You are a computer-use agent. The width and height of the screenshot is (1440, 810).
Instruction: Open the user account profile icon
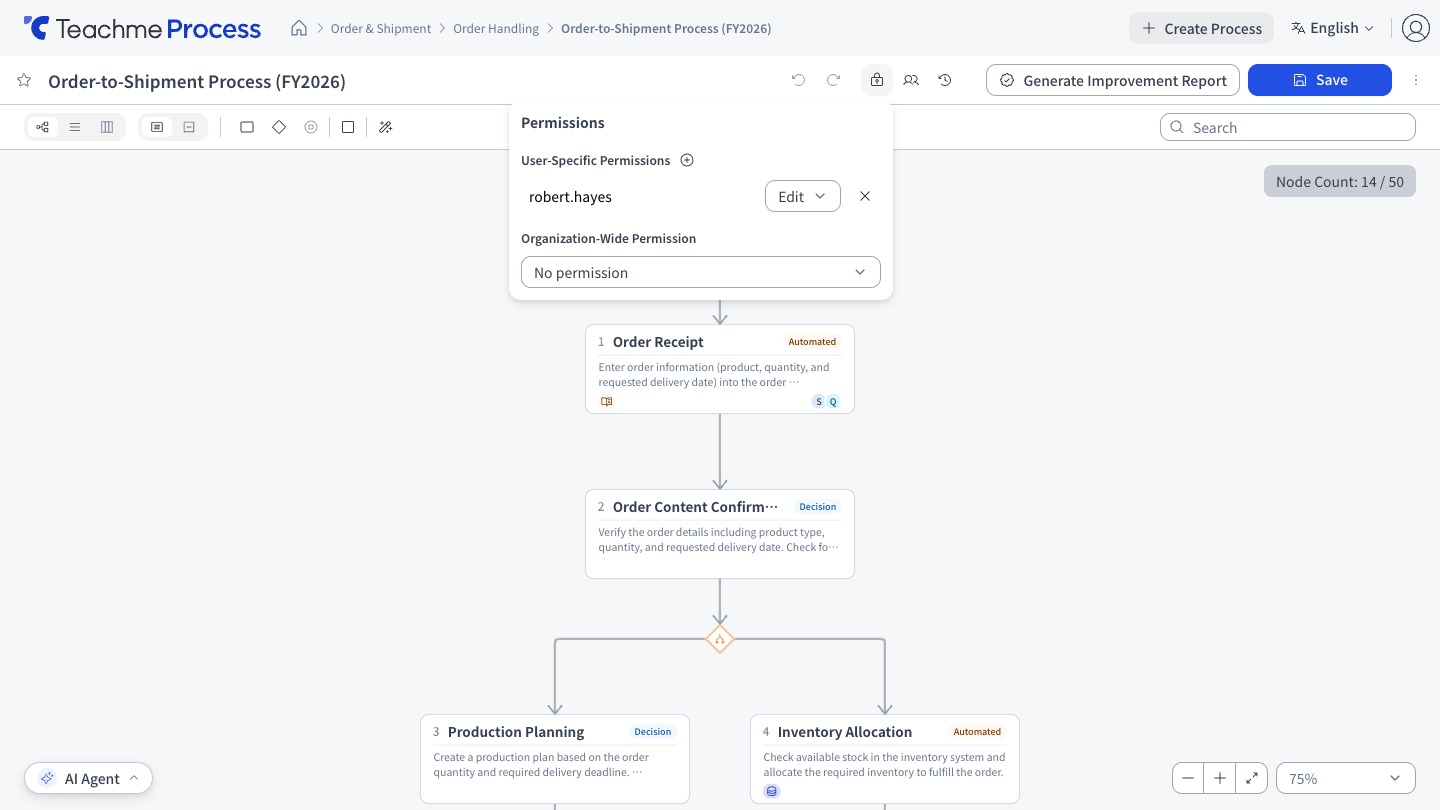(1416, 28)
